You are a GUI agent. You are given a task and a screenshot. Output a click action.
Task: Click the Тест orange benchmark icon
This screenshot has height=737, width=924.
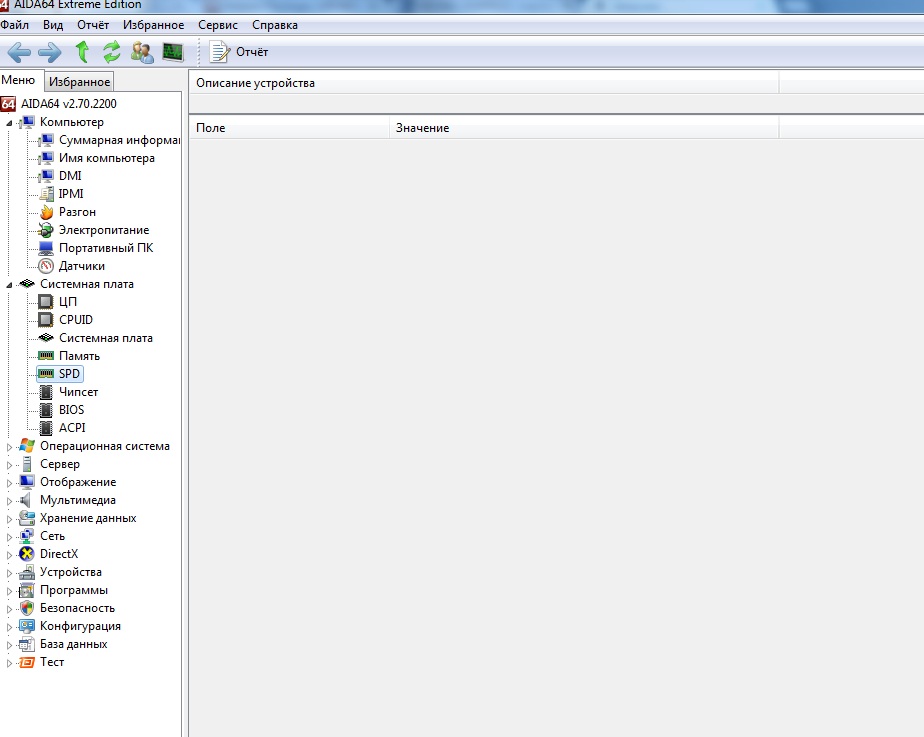click(x=27, y=662)
